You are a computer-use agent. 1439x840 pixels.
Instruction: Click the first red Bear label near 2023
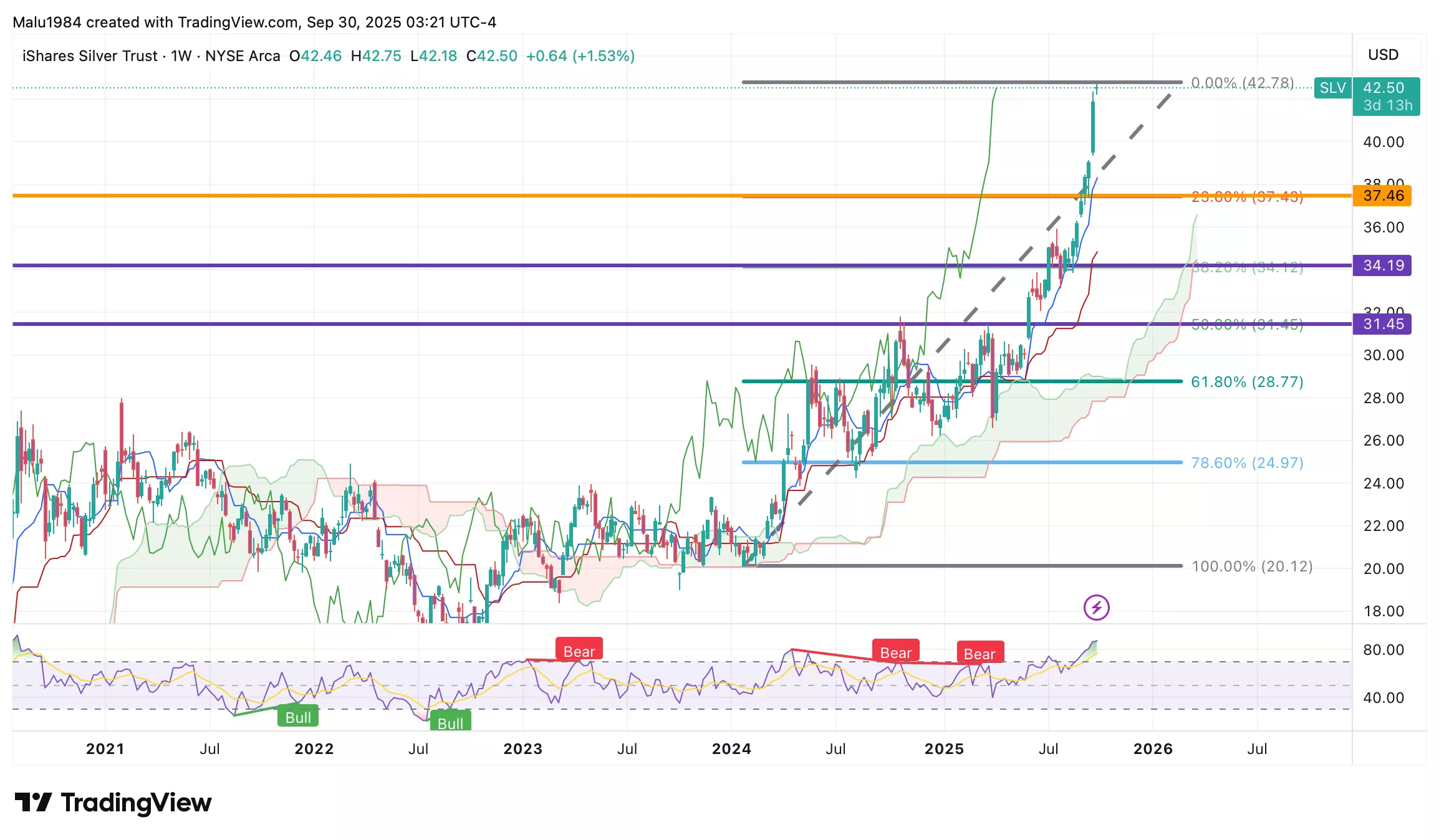point(579,651)
